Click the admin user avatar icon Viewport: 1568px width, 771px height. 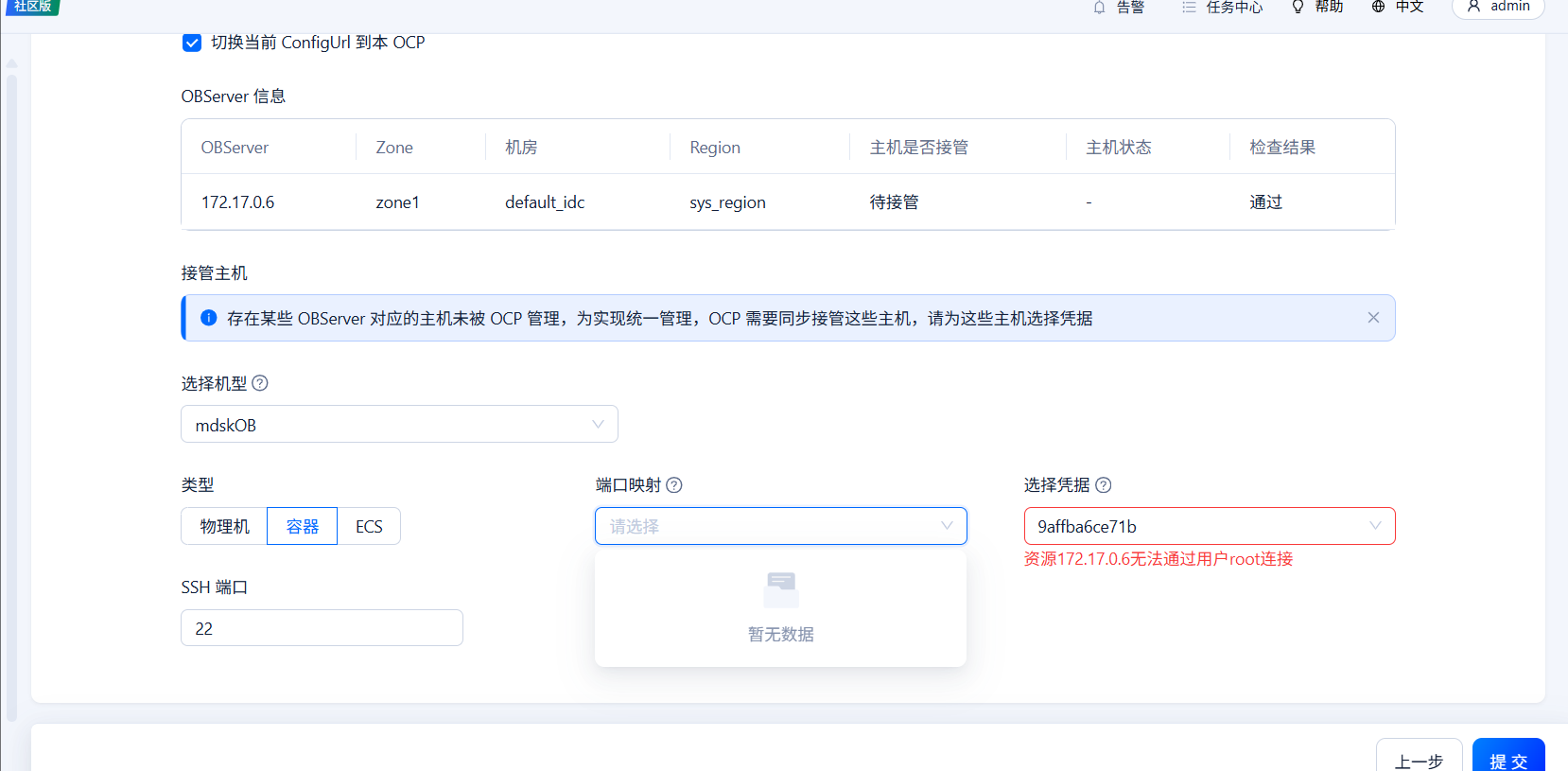1473,7
